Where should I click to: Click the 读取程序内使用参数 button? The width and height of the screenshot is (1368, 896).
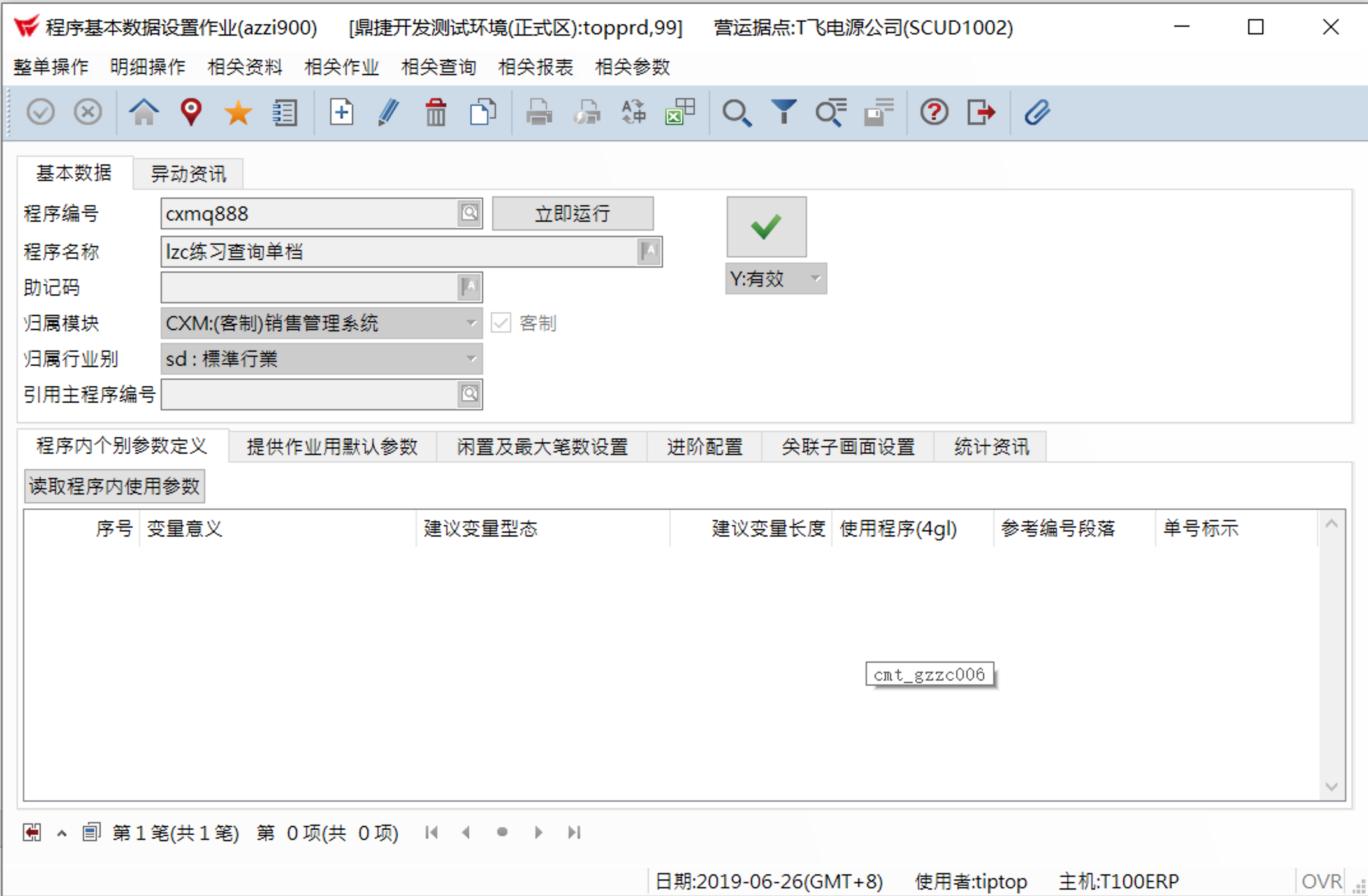click(114, 486)
